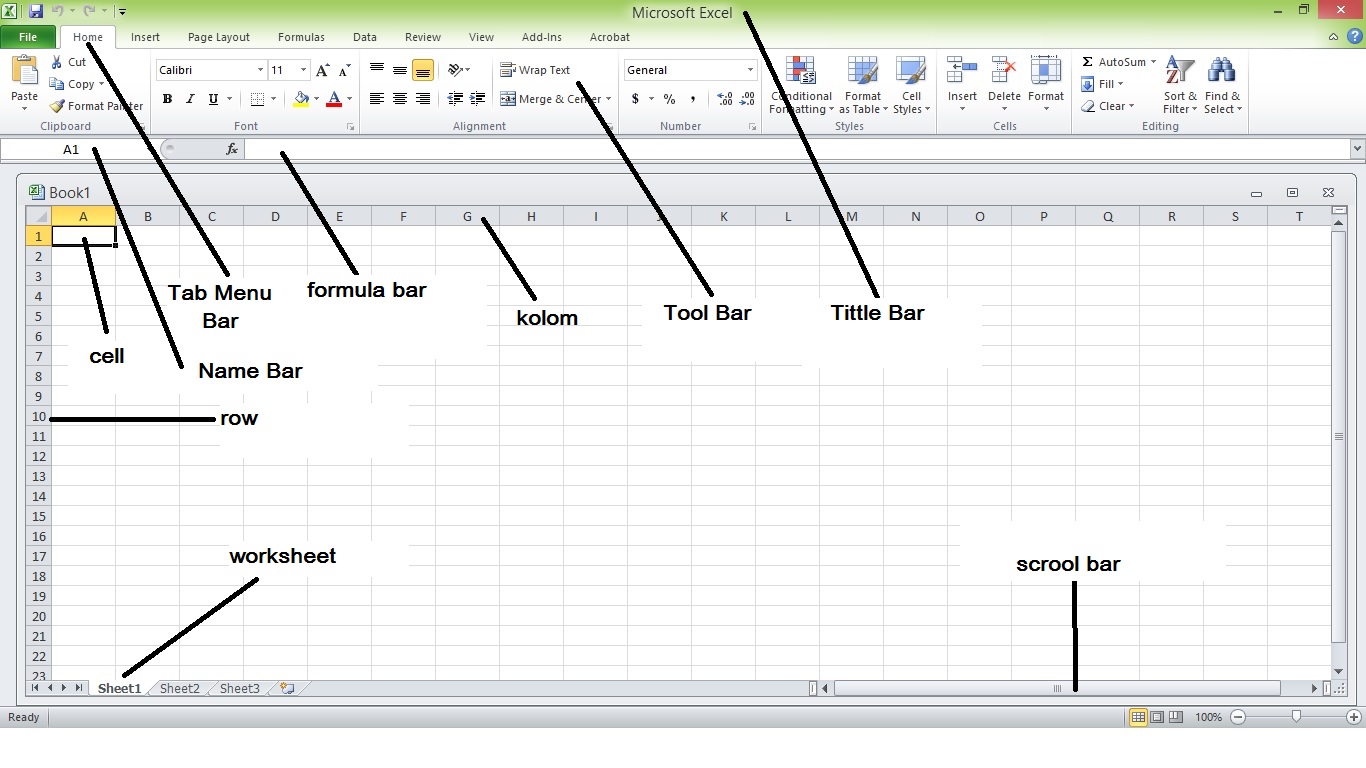Click the Copy icon
1366x768 pixels.
click(x=57, y=84)
